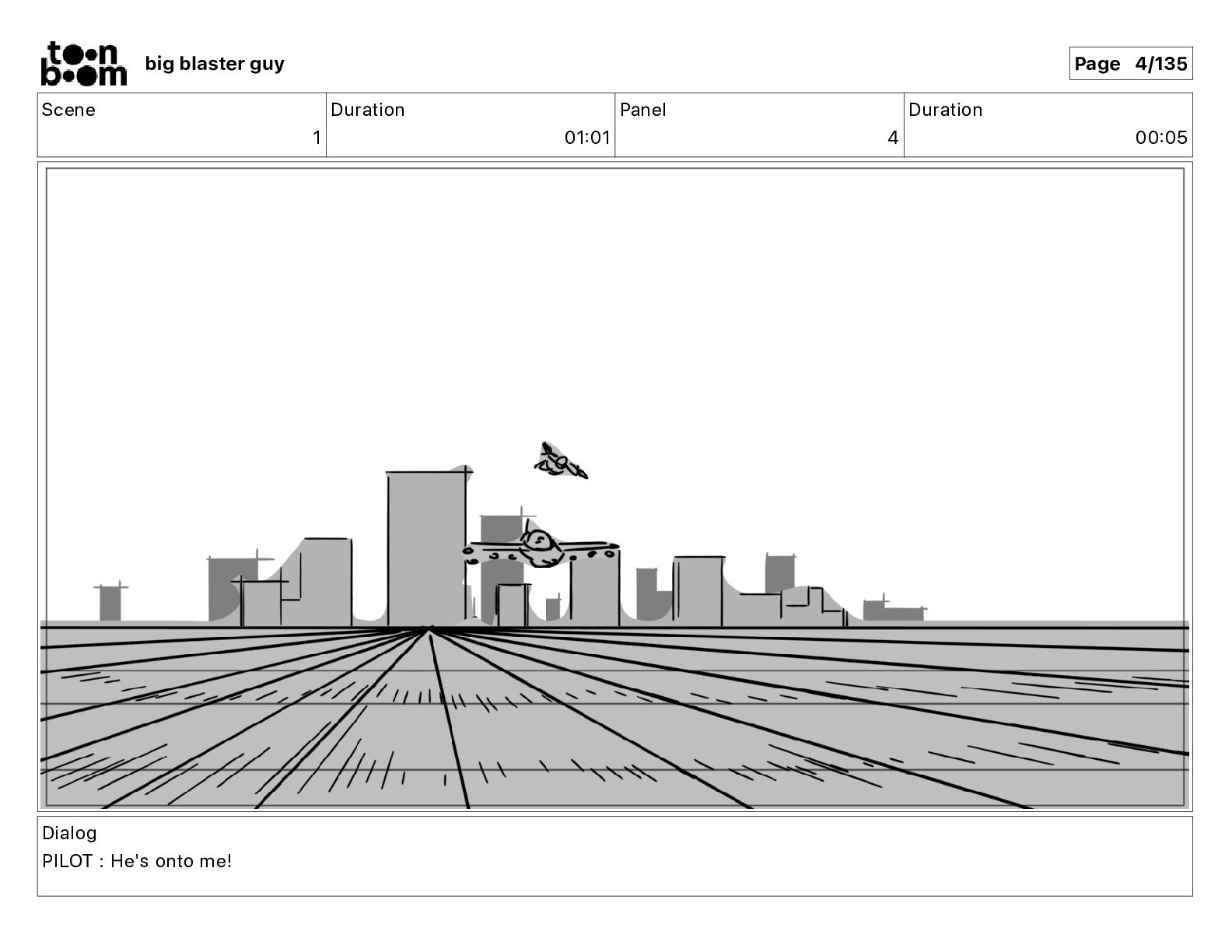Click the panel 'Duration' header next to 00:05
The image size is (1232, 952).
click(945, 110)
